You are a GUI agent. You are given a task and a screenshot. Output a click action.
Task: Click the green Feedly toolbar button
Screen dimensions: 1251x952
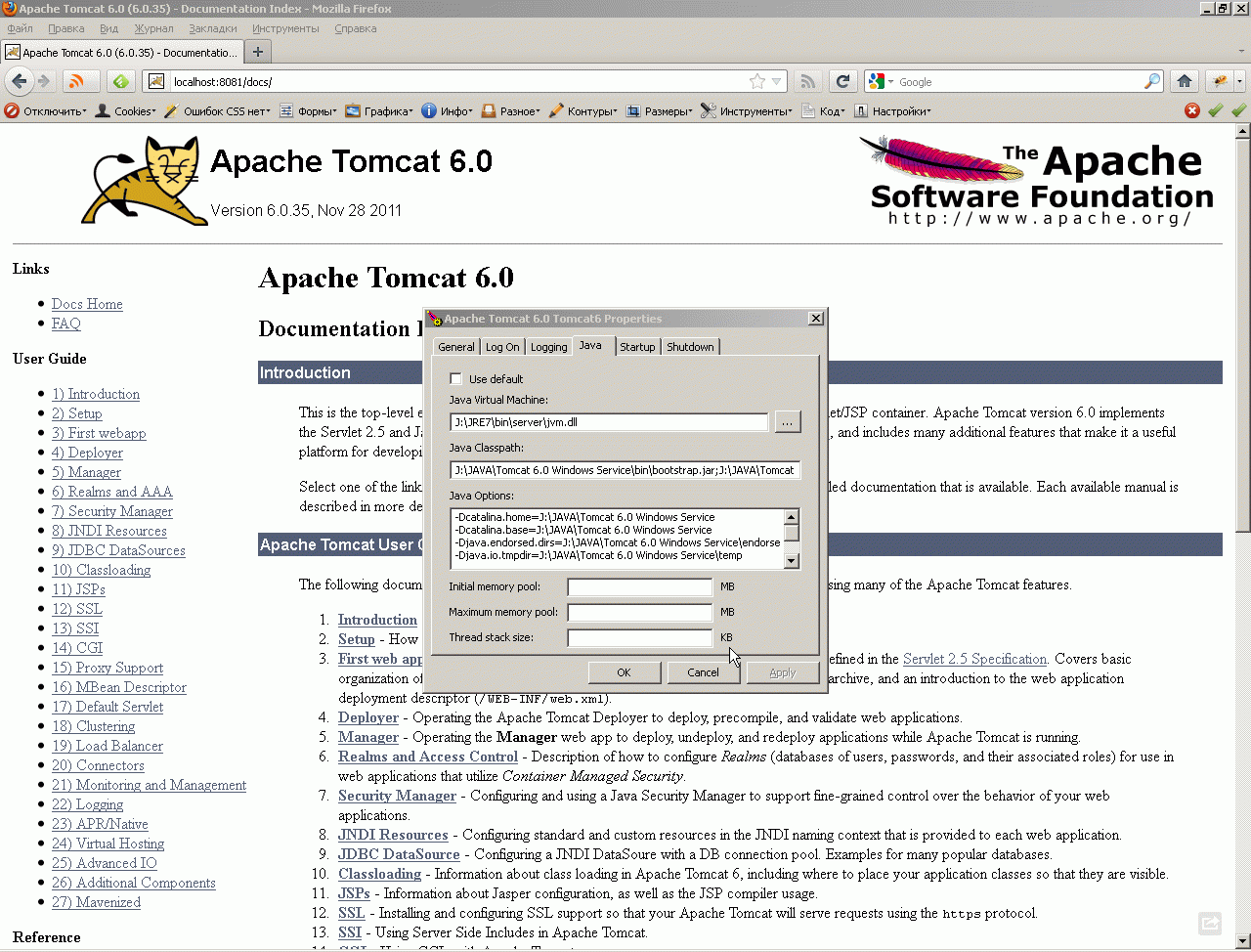tap(120, 81)
